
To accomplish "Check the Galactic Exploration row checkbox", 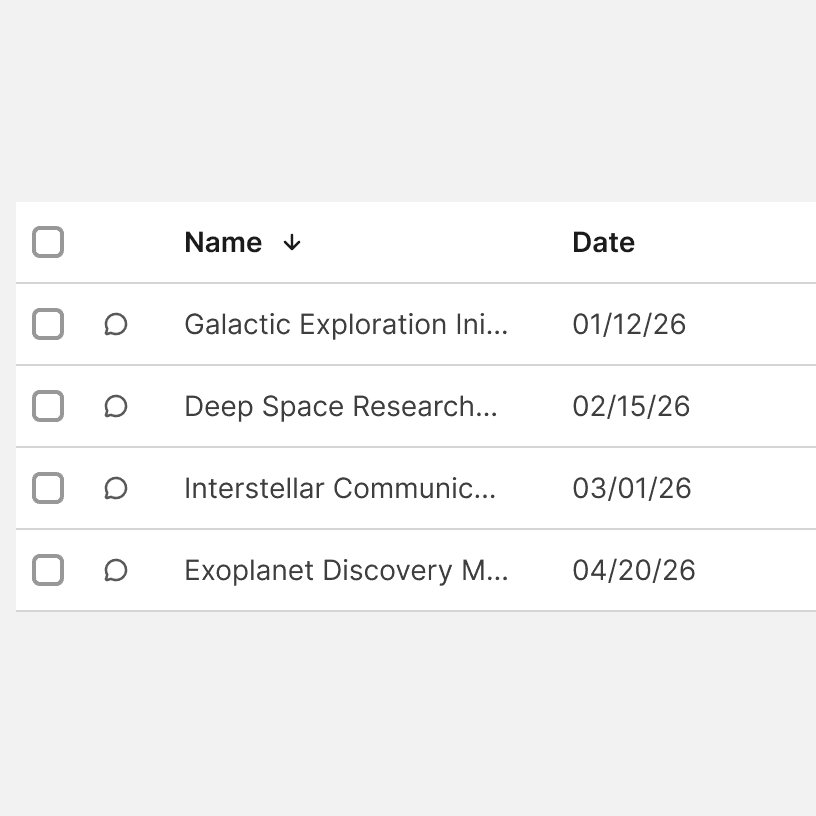I will (x=48, y=325).
